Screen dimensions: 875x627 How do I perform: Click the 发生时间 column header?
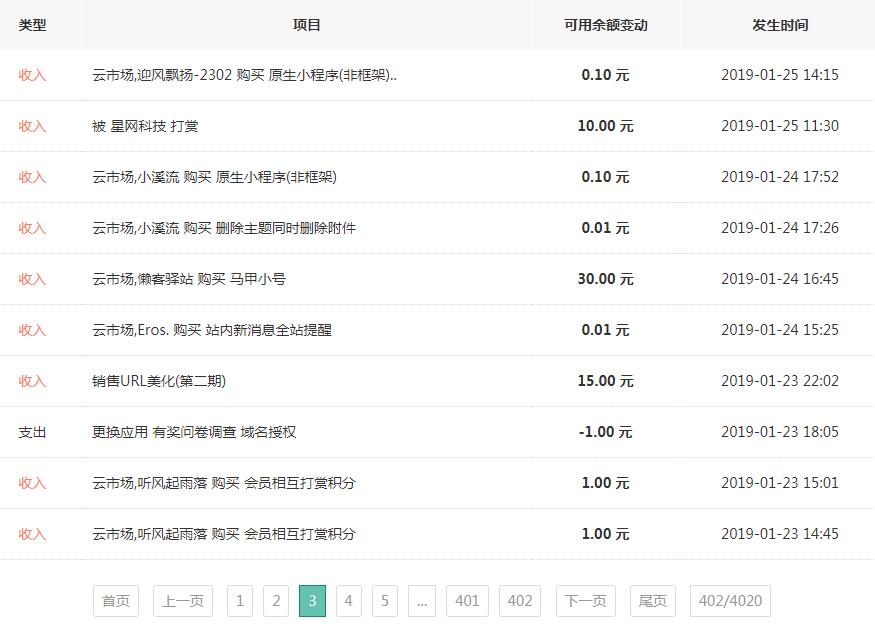[x=780, y=25]
